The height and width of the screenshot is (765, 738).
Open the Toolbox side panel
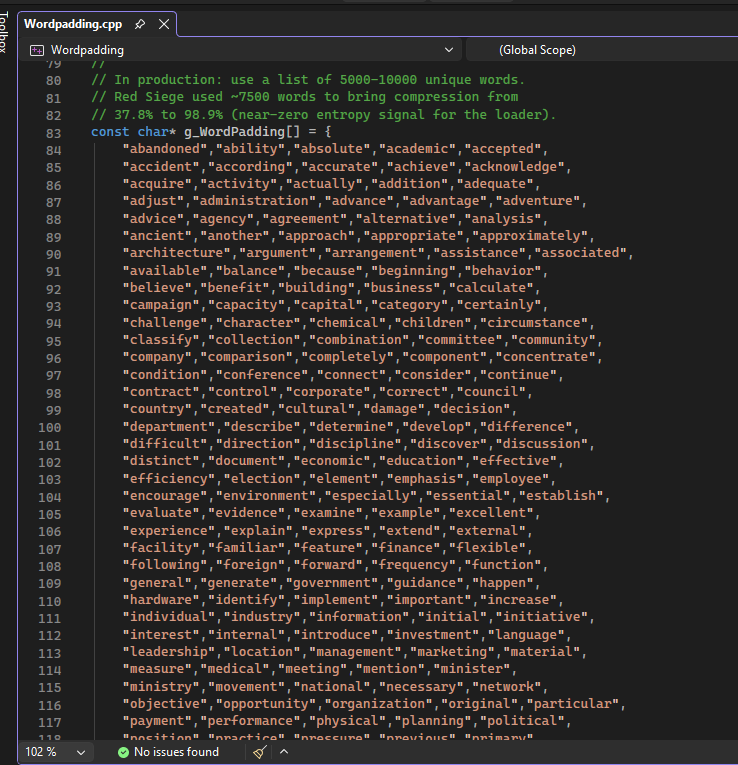pos(4,32)
